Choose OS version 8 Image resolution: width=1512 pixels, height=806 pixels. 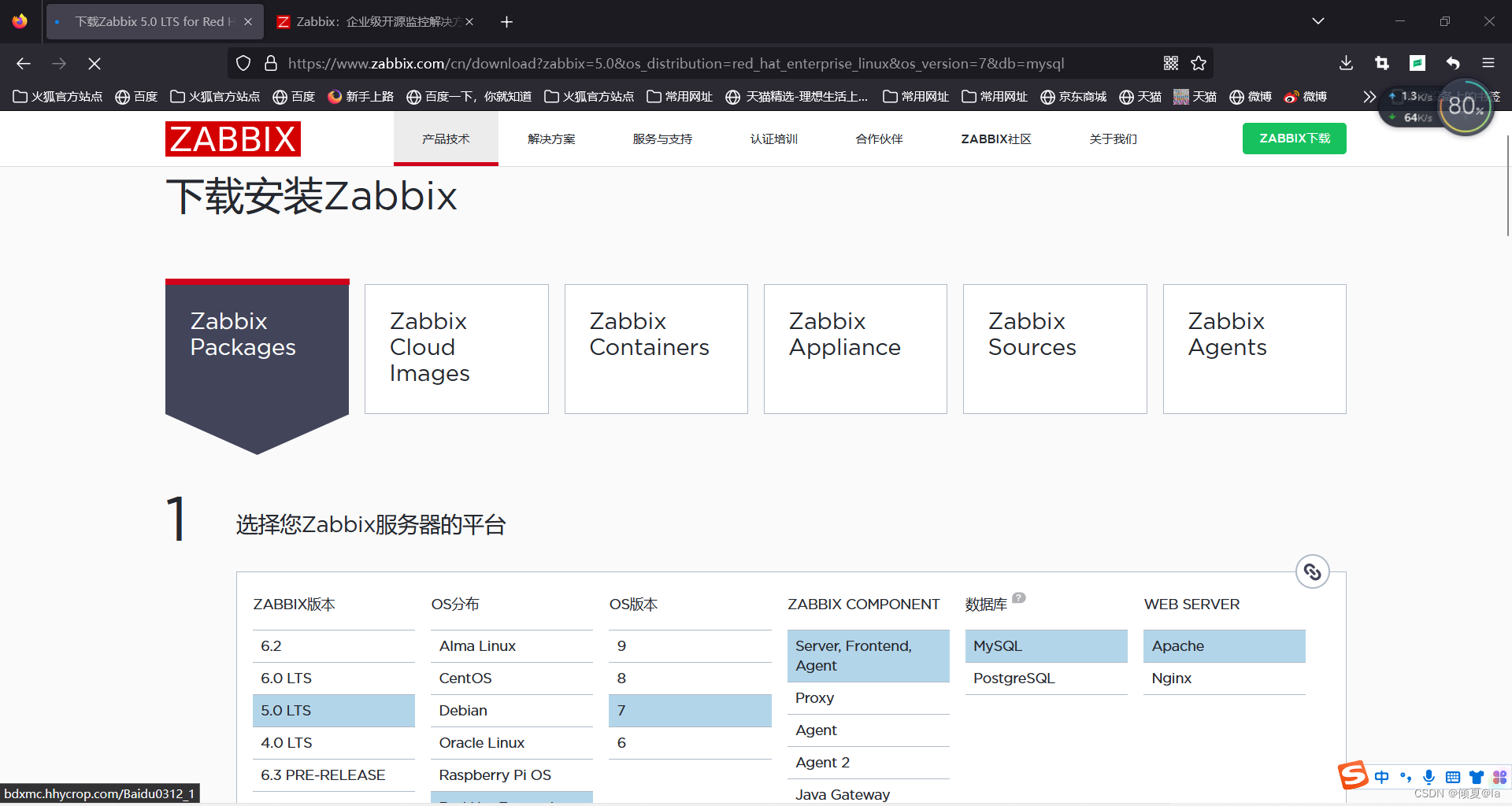[x=690, y=678]
